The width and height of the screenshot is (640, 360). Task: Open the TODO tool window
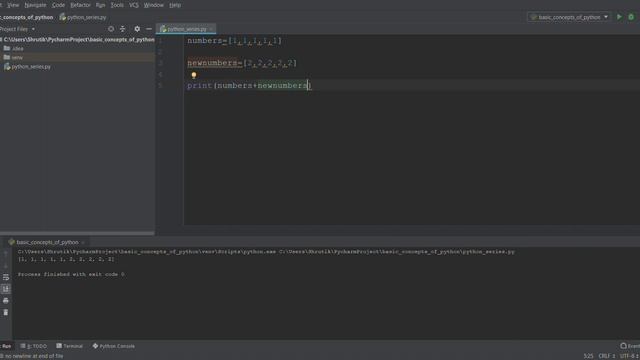click(33, 346)
